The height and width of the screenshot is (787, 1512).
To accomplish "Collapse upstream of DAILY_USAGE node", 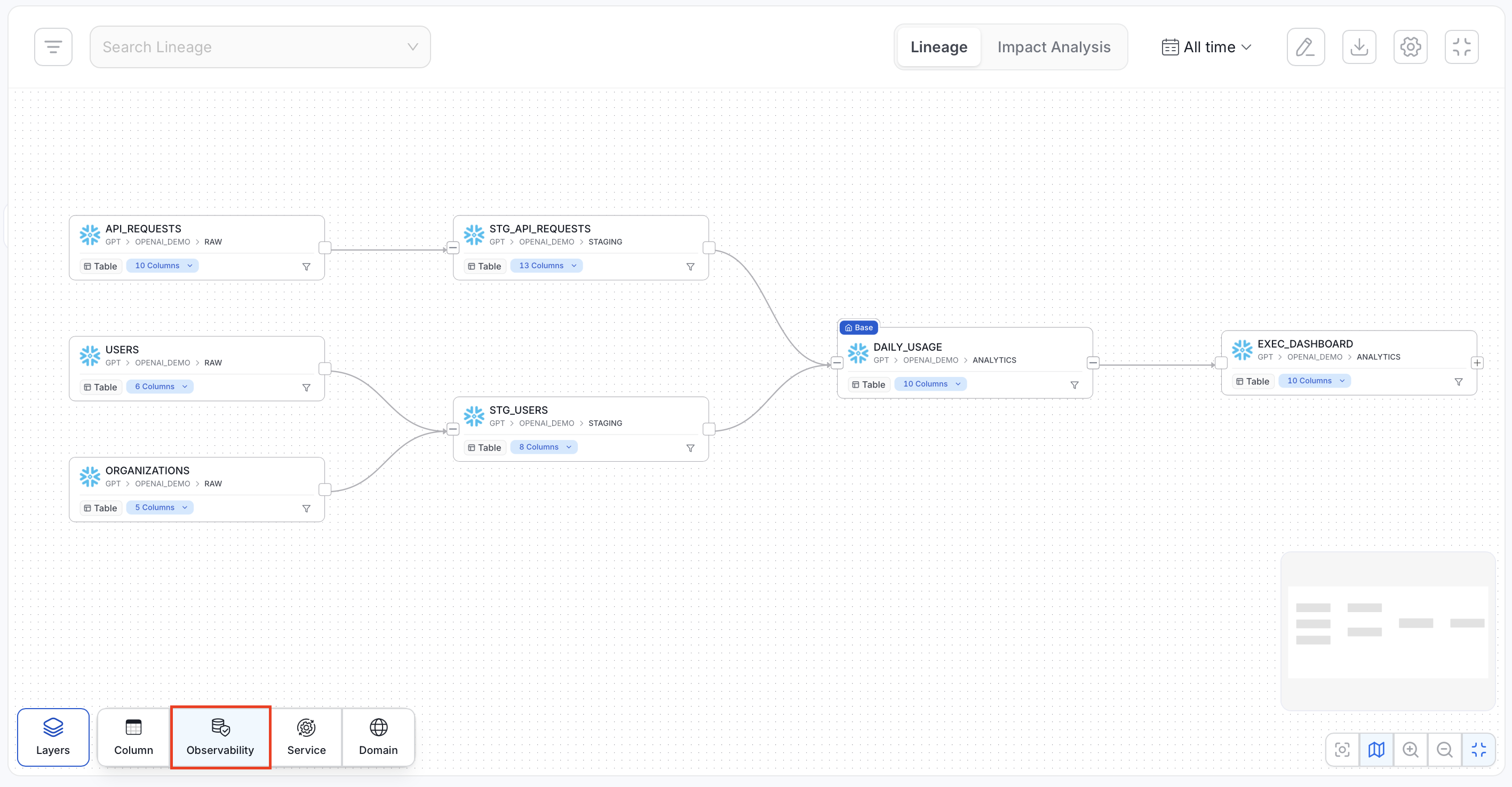I will coord(837,363).
